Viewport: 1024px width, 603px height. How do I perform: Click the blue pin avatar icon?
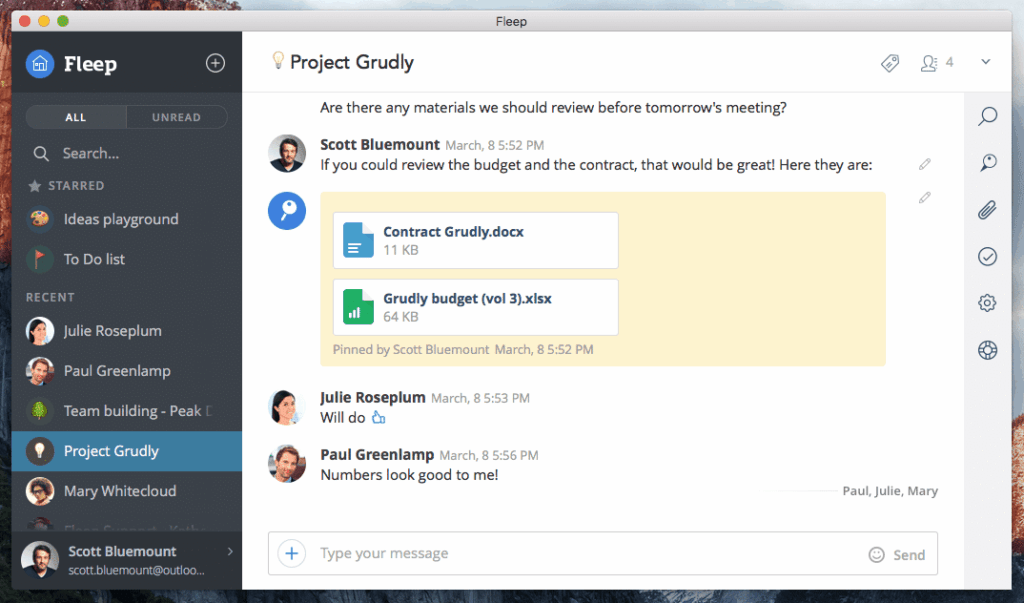pyautogui.click(x=287, y=210)
